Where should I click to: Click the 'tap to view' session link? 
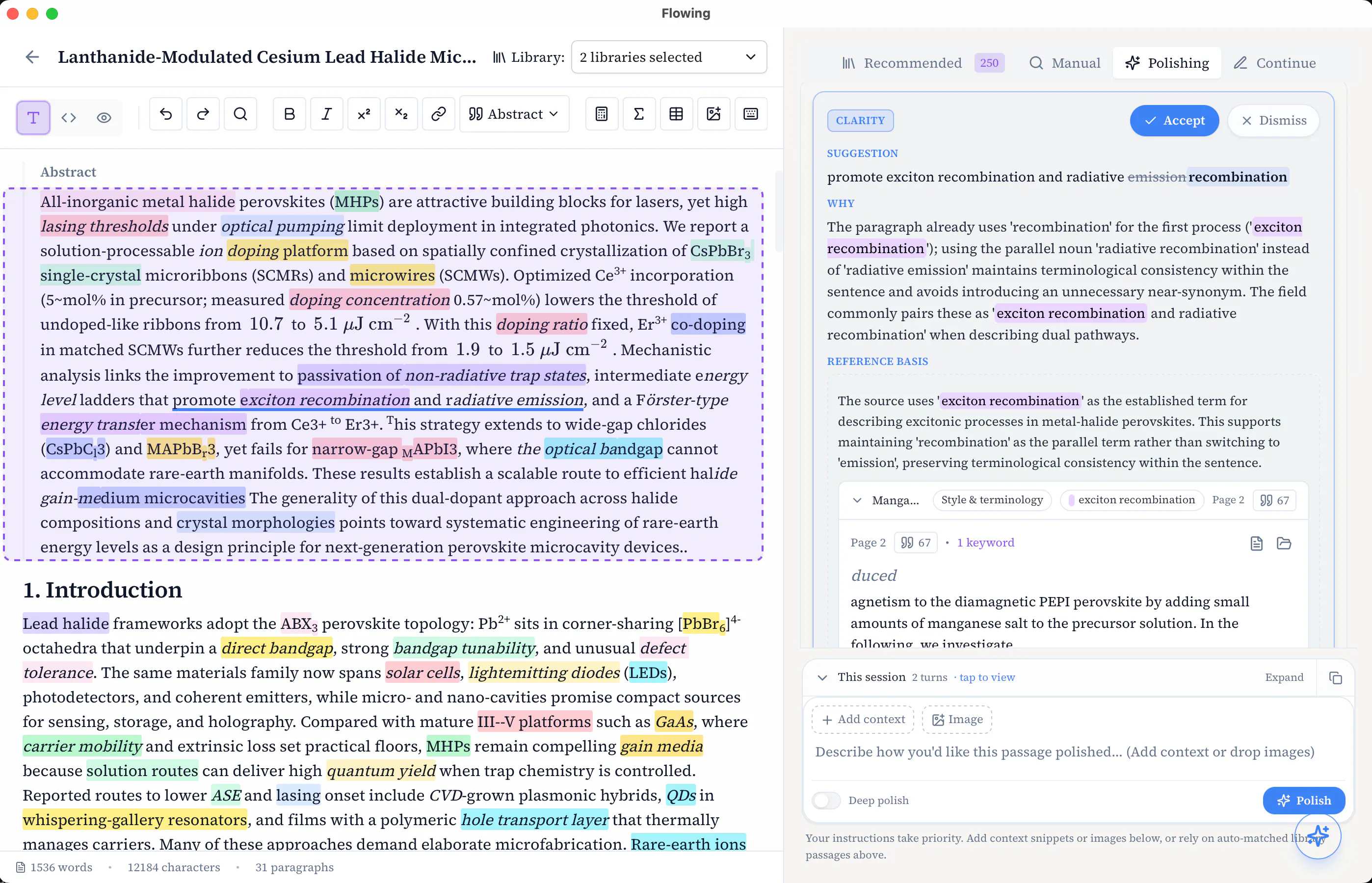tap(987, 677)
